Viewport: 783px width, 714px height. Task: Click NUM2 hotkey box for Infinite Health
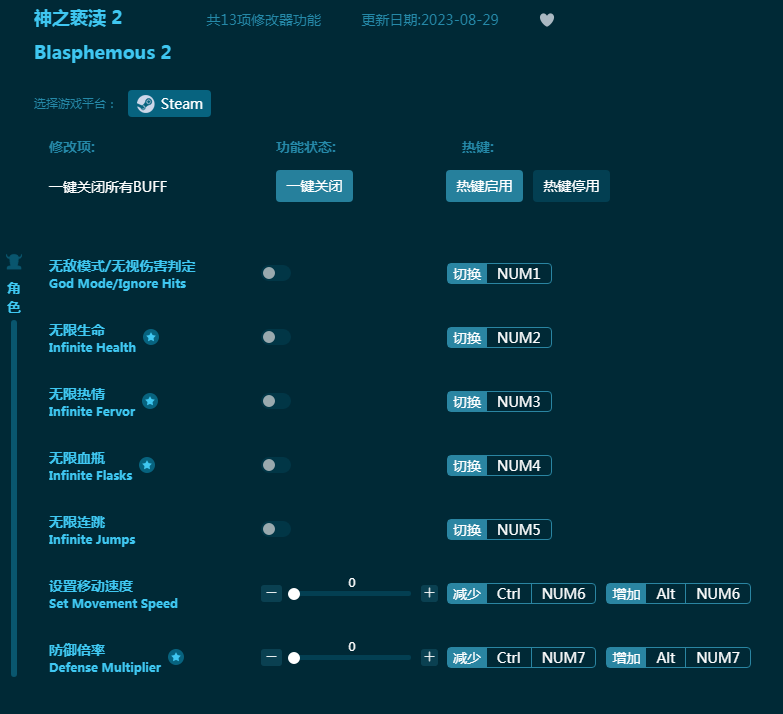click(x=519, y=338)
